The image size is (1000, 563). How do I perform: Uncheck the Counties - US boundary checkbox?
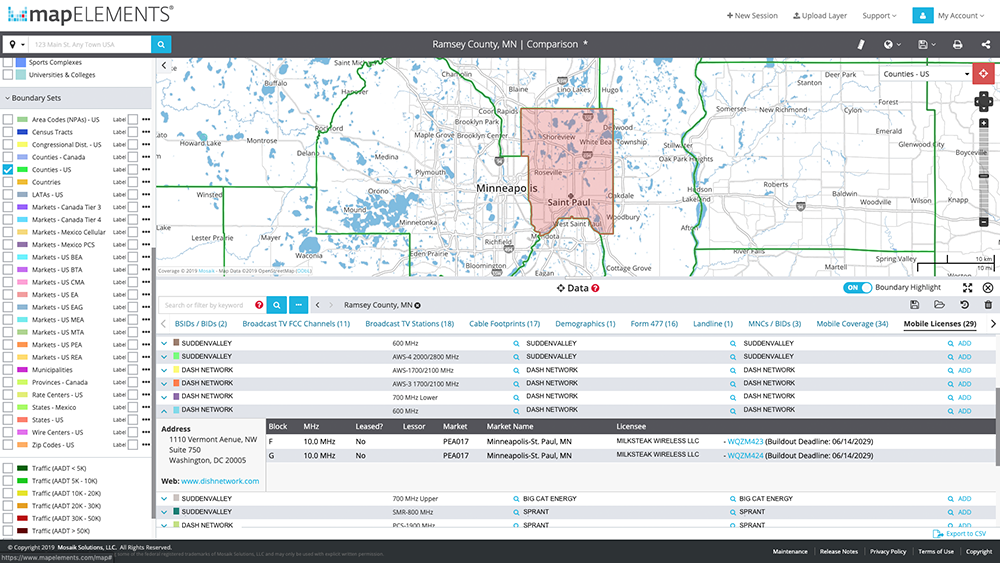coord(9,170)
